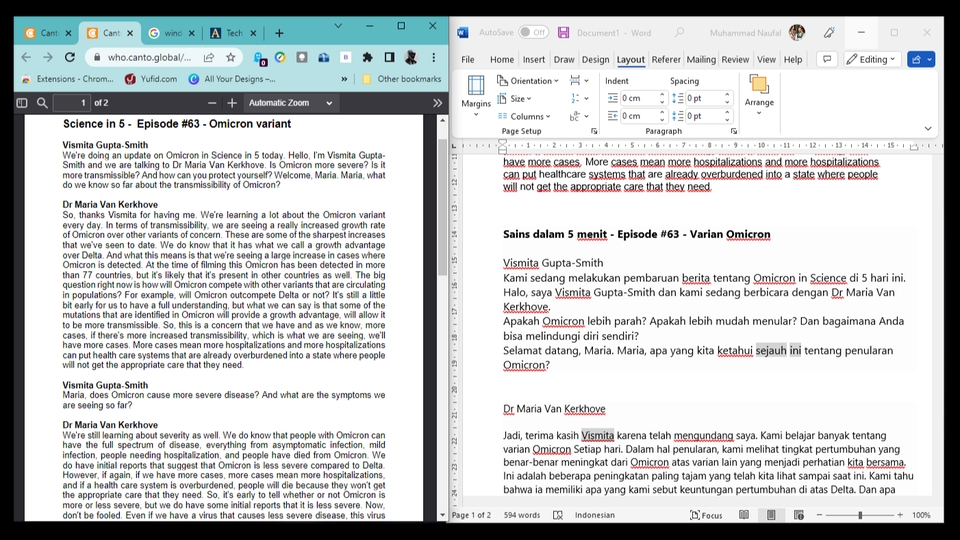
Task: Increase Spacing Before with stepper arrow
Action: tap(727, 95)
